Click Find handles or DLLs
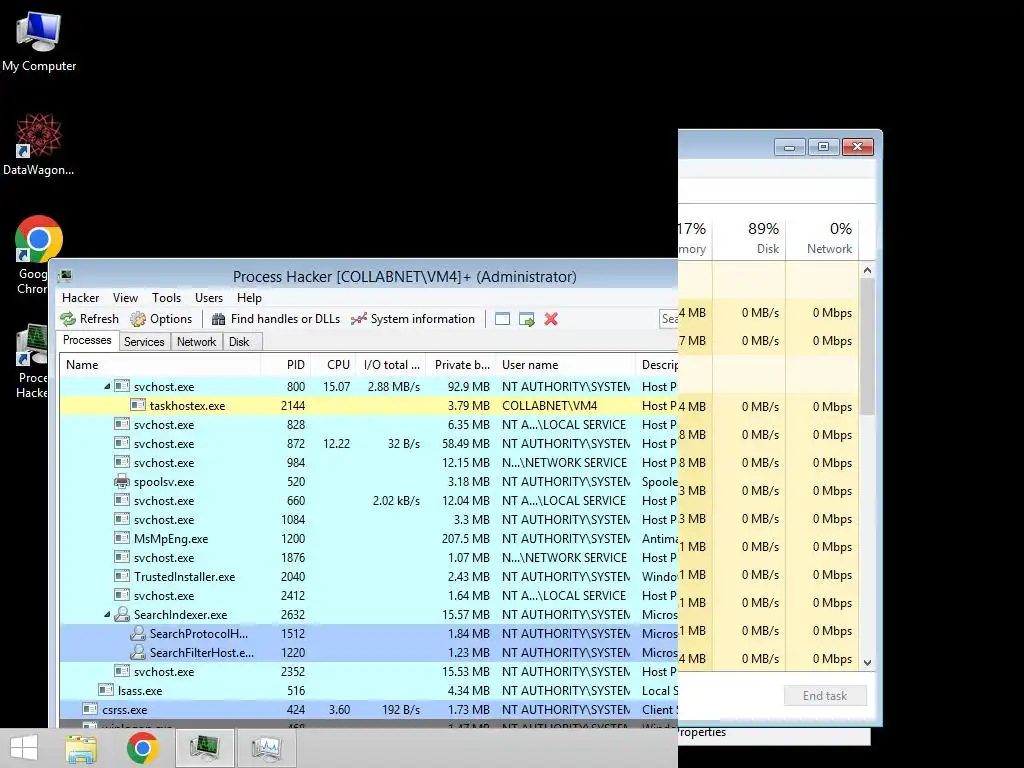The height and width of the screenshot is (768, 1024). [276, 319]
